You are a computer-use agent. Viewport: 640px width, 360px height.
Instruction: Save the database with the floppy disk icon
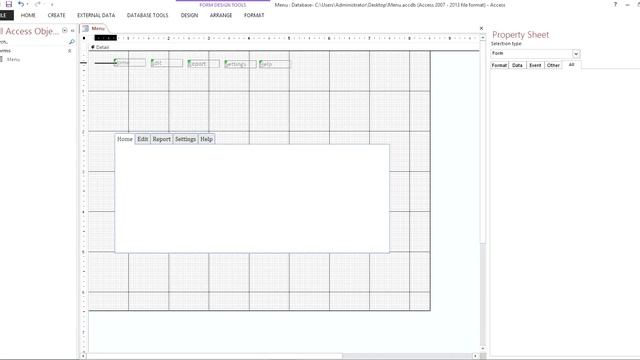tap(9, 4)
